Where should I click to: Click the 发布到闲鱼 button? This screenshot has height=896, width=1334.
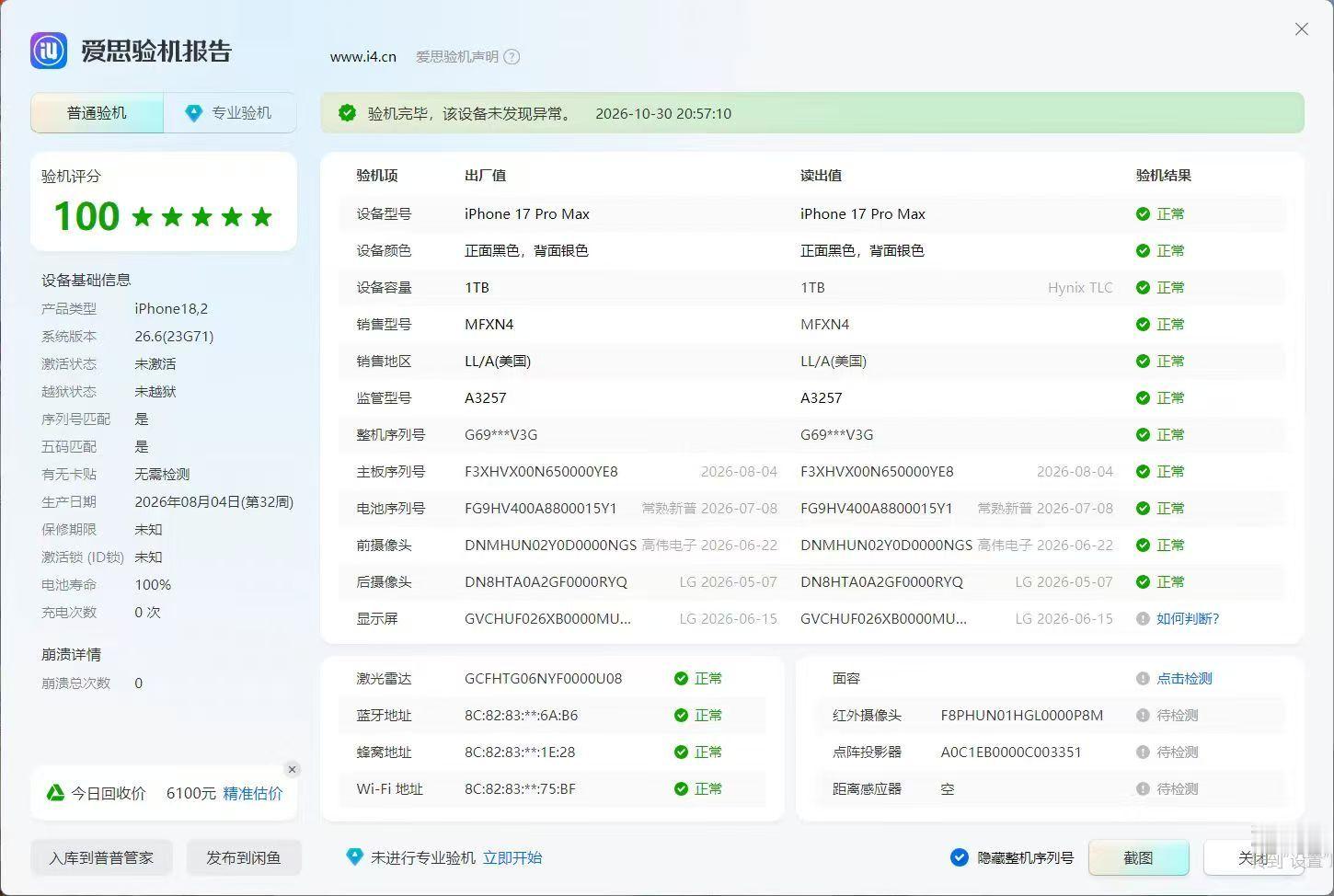243,857
